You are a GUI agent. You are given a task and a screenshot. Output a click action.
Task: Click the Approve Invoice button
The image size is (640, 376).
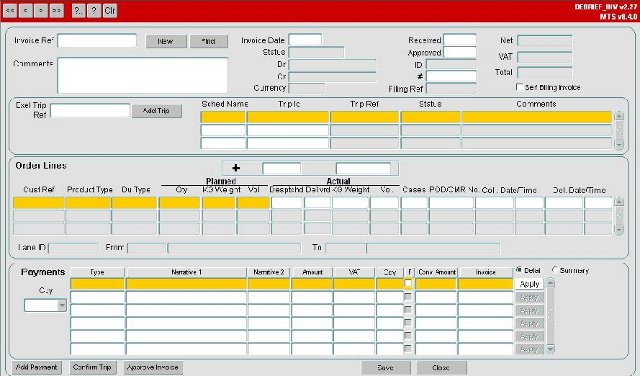click(x=153, y=367)
